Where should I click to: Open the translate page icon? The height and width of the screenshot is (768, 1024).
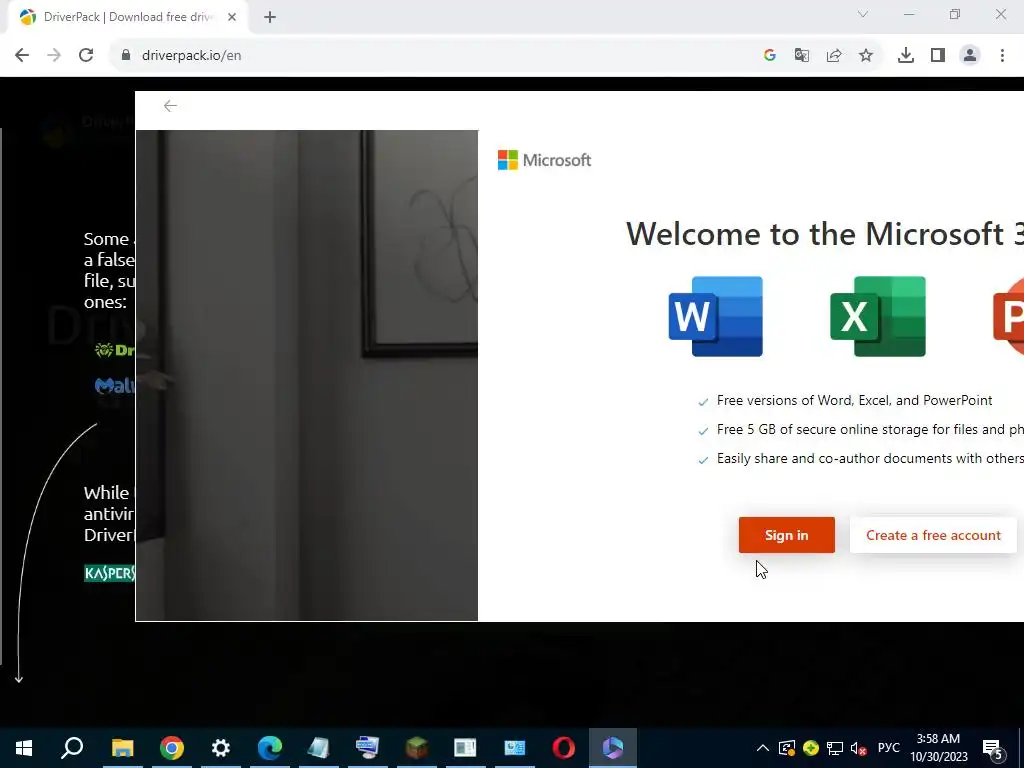[801, 56]
